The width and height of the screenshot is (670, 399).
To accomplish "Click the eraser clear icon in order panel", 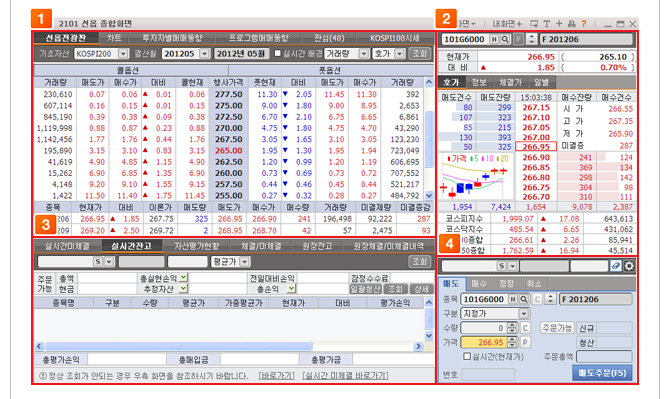I will tap(616, 266).
